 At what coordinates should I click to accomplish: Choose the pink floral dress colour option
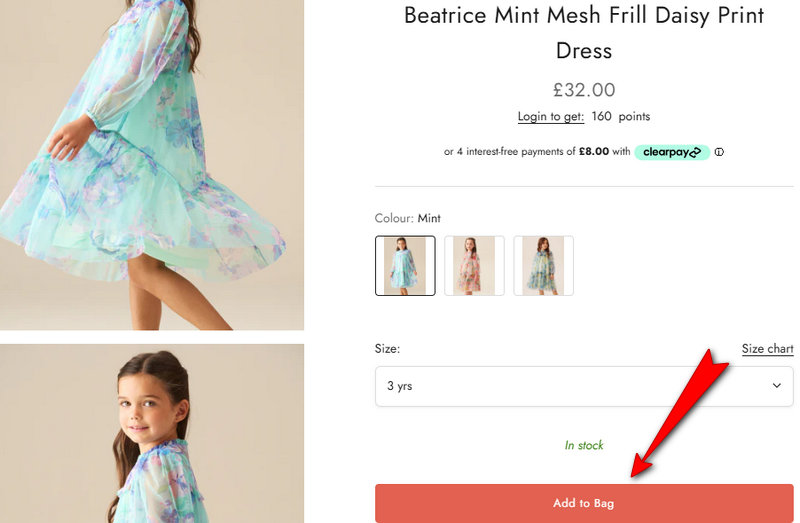(x=474, y=266)
